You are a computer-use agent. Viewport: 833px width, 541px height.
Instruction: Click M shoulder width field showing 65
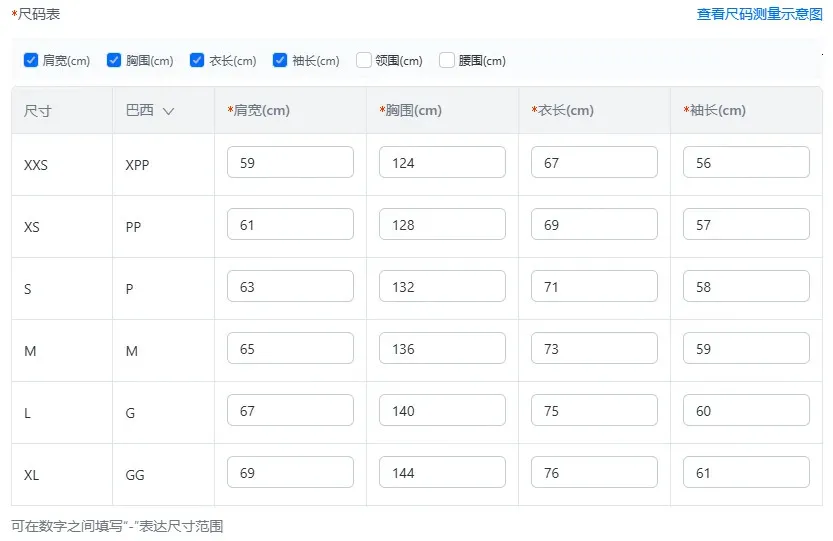coord(290,349)
